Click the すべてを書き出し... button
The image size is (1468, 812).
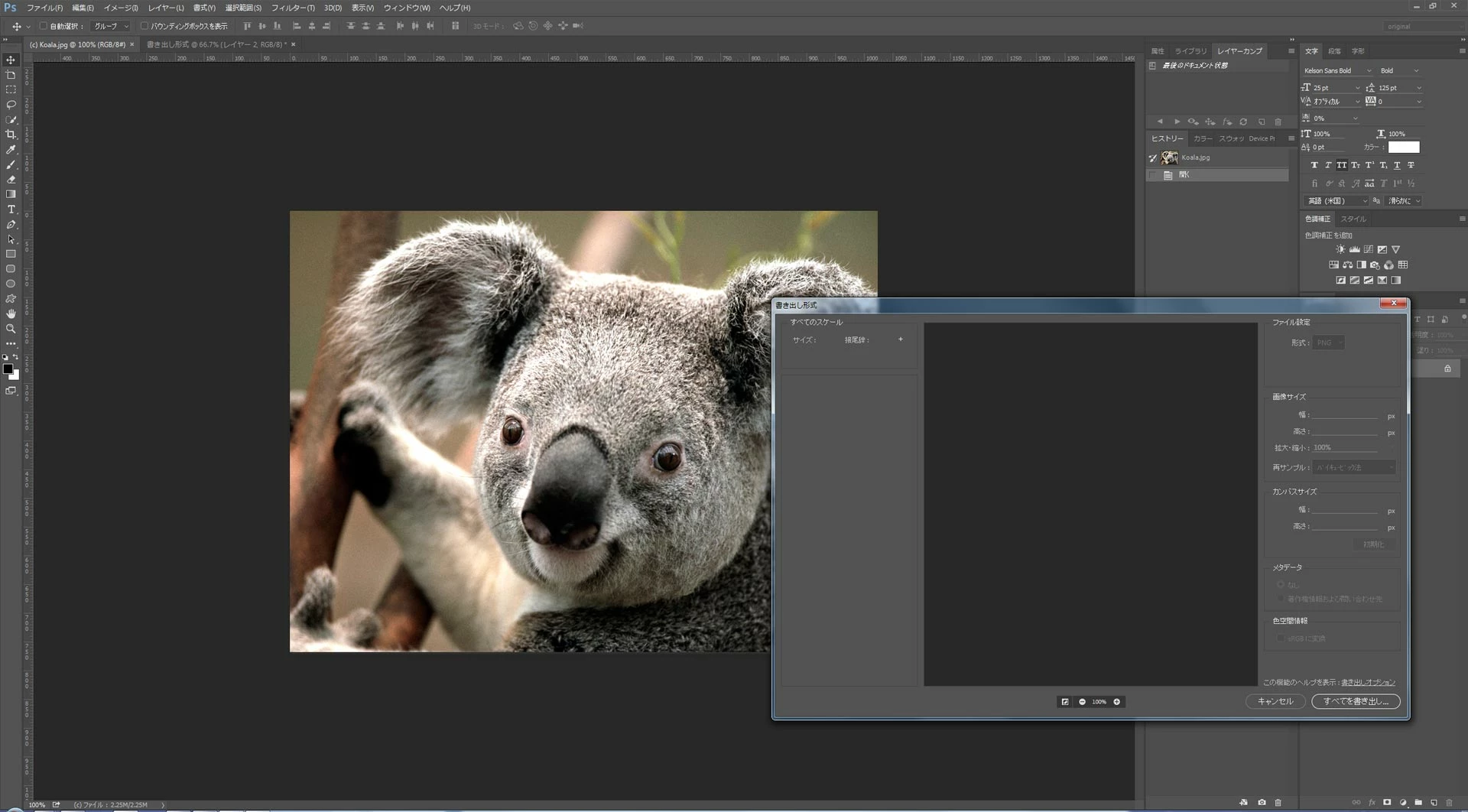click(x=1356, y=701)
